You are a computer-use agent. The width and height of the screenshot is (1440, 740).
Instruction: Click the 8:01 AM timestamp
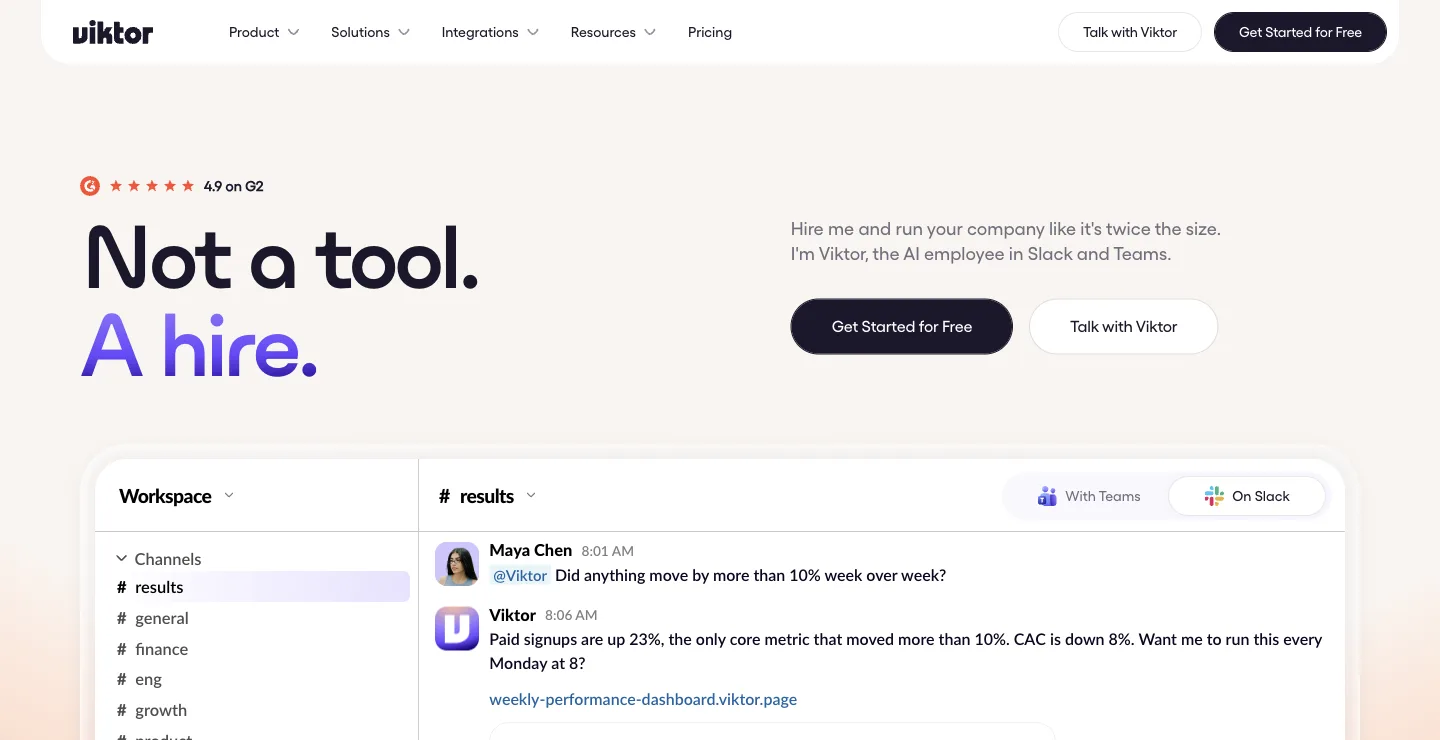(x=607, y=551)
